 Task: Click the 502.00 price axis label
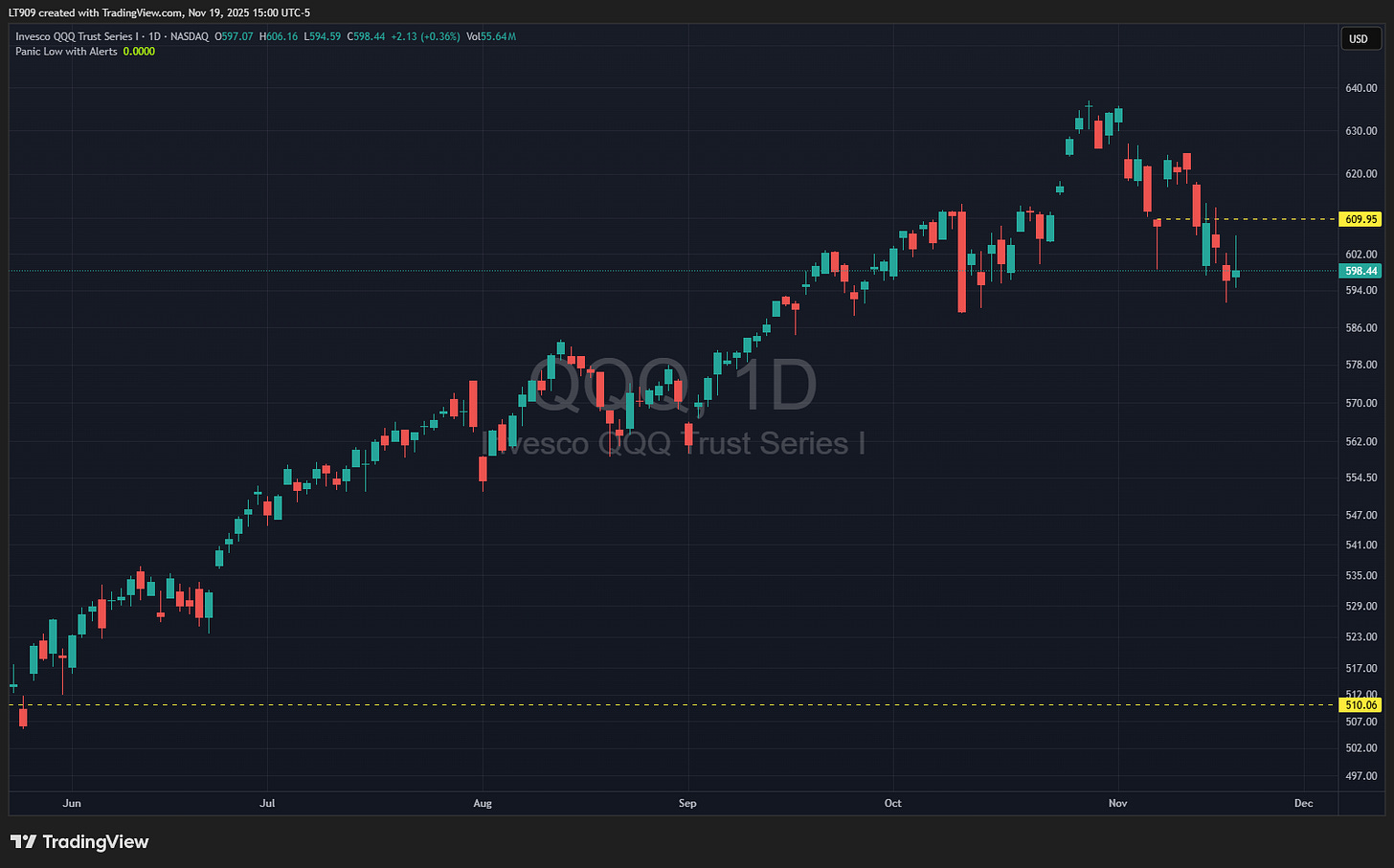click(x=1361, y=748)
